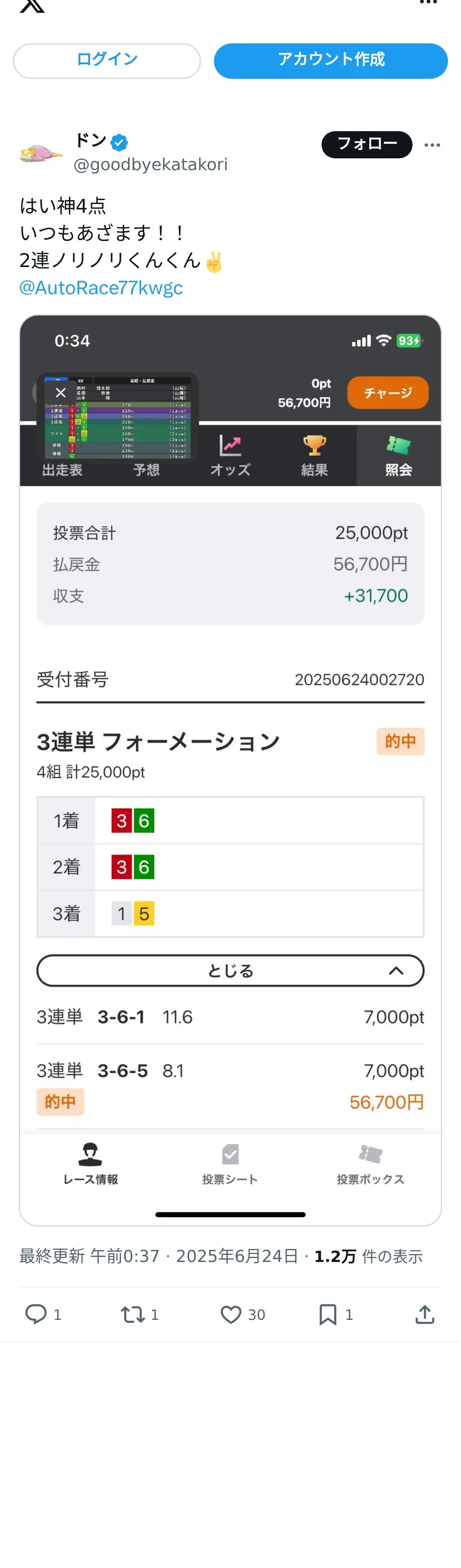
Task: Open the @AutoRace77kwgc mention link
Action: [101, 288]
